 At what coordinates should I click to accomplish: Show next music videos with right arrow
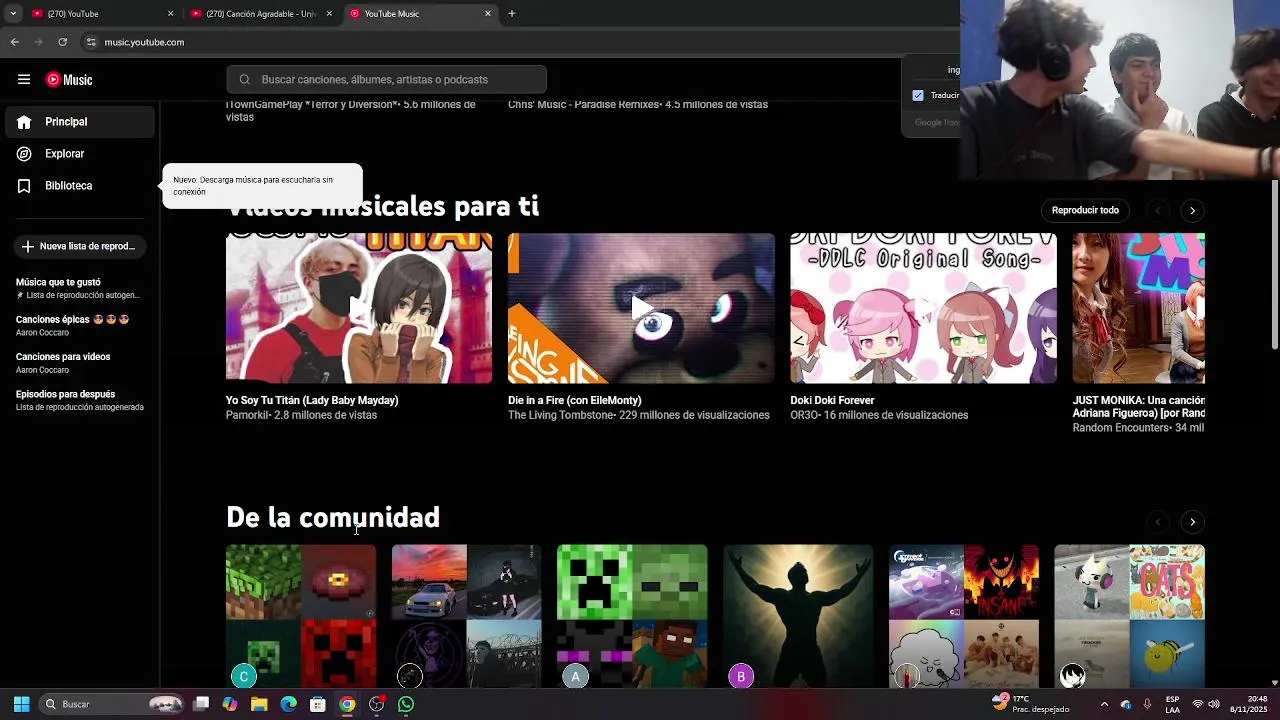(x=1192, y=210)
